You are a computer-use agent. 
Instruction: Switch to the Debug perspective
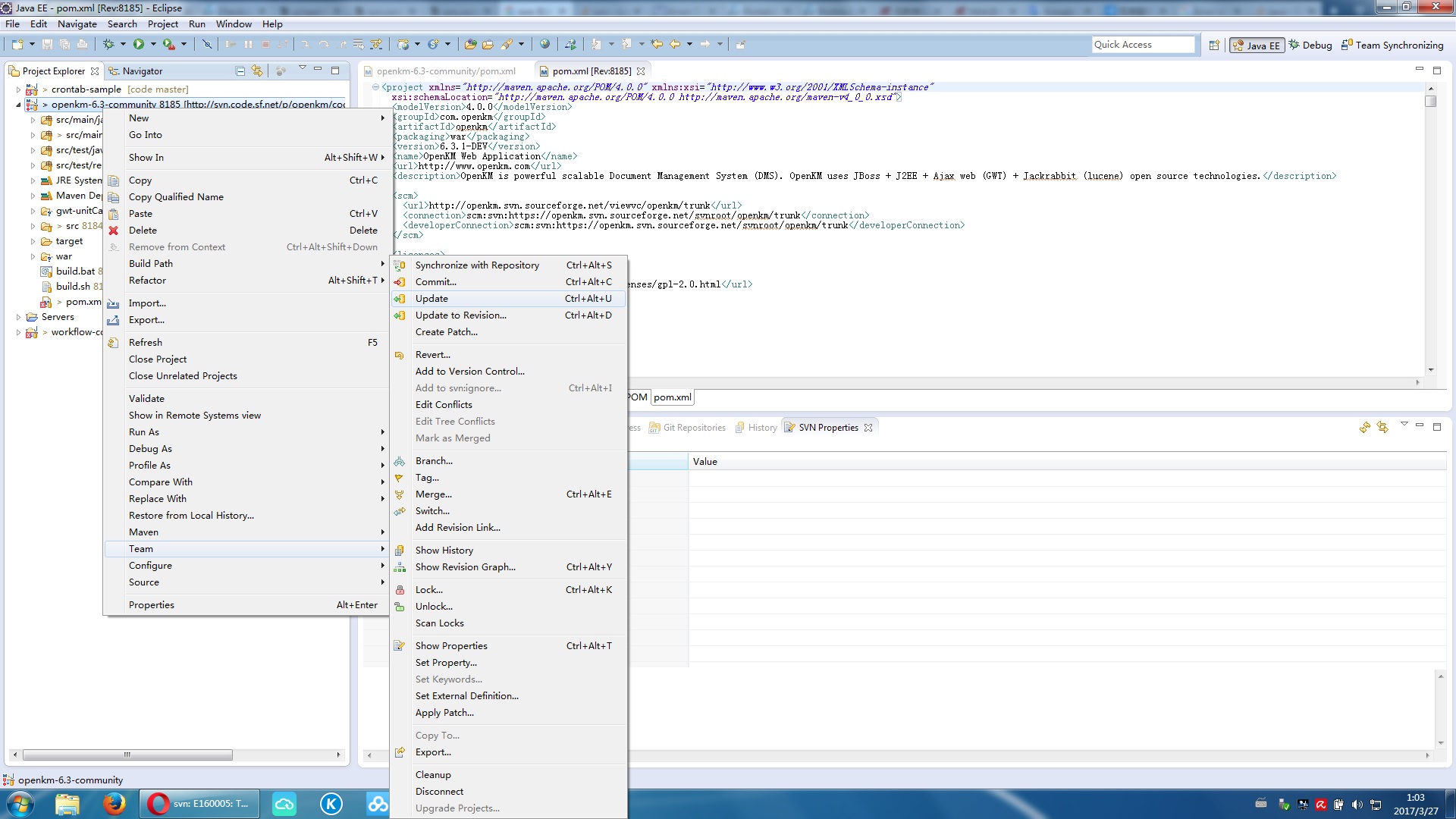coord(1310,45)
